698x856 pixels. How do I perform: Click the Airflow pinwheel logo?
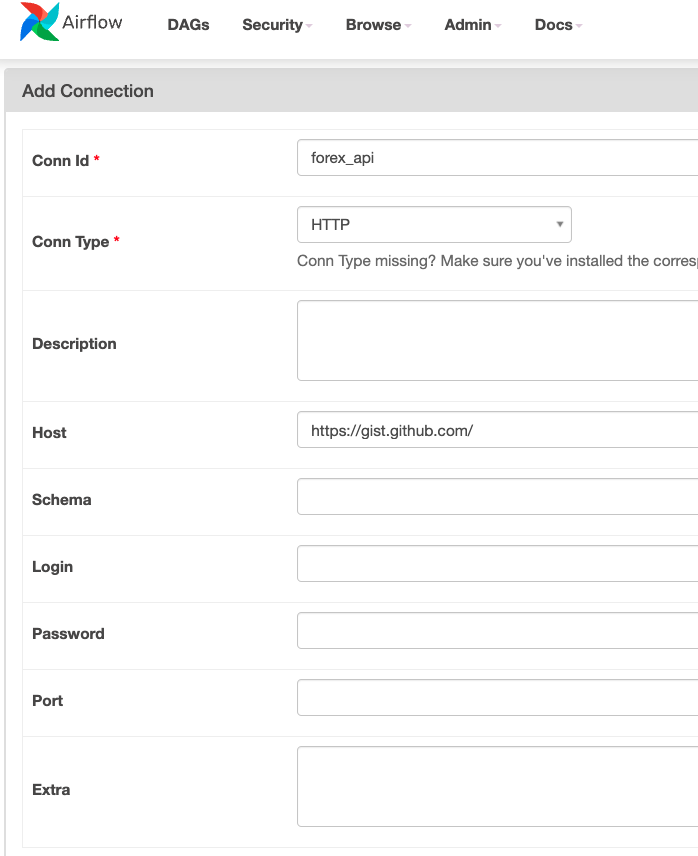pyautogui.click(x=39, y=22)
